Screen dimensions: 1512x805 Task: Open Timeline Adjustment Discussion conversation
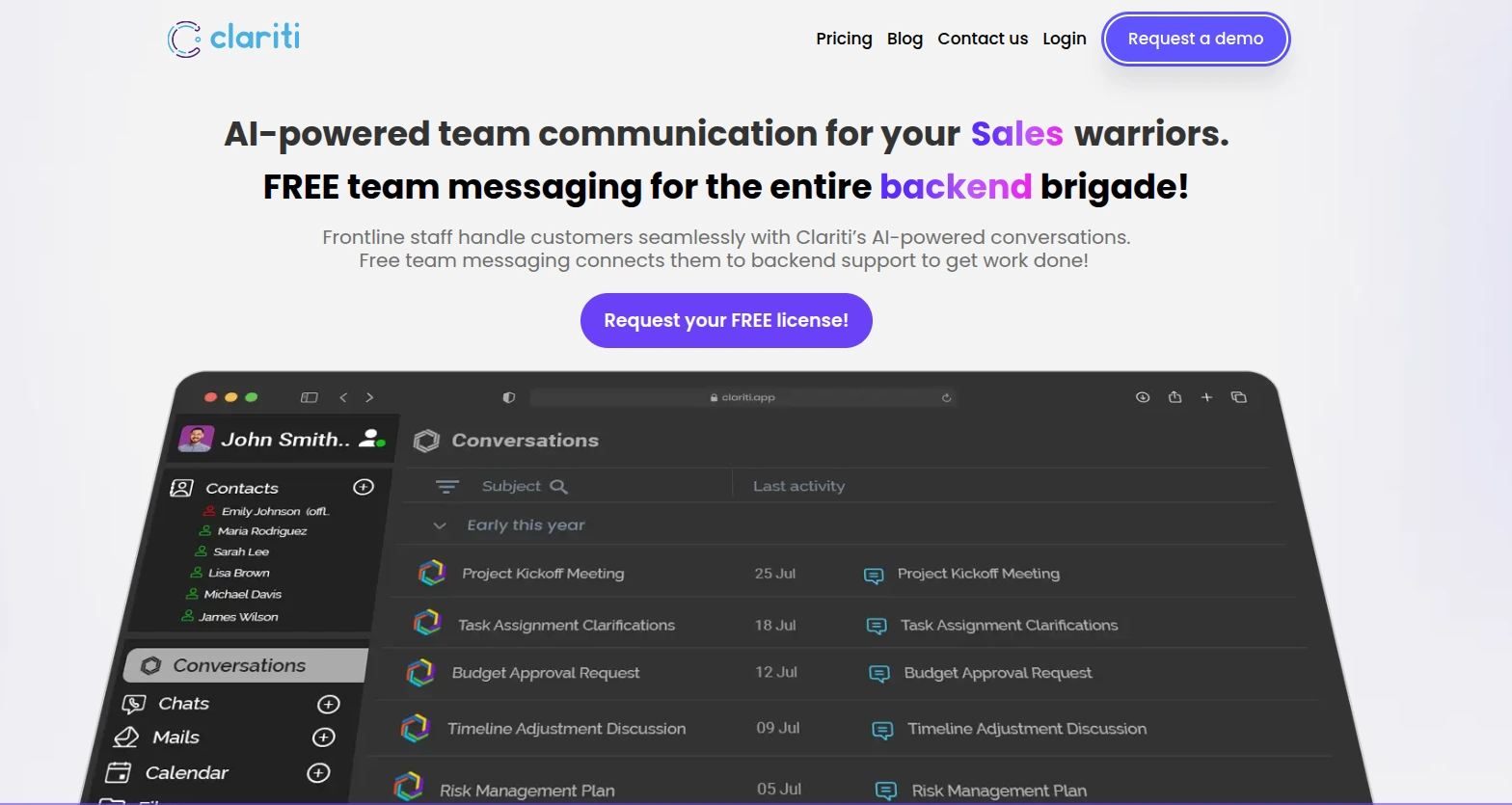coord(566,729)
